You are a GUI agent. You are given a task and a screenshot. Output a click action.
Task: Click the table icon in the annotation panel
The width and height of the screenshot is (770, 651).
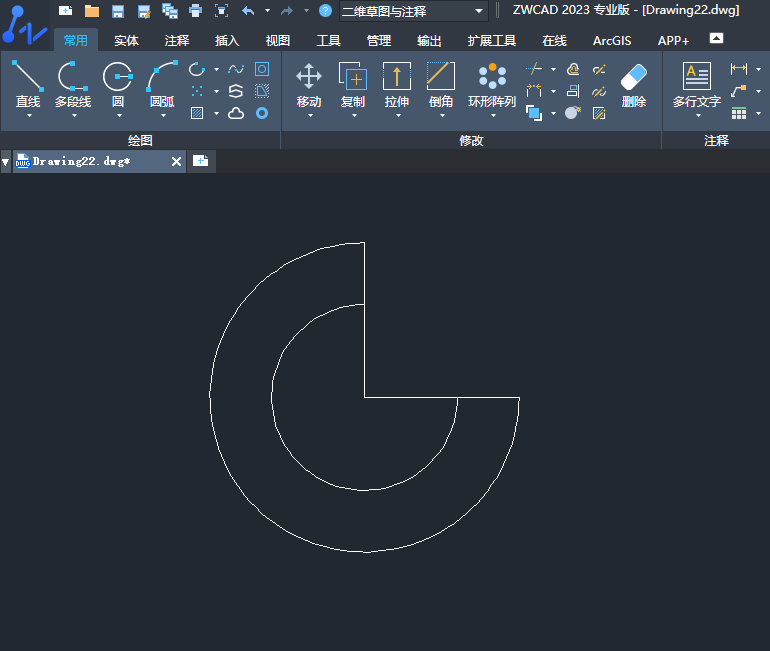click(739, 113)
